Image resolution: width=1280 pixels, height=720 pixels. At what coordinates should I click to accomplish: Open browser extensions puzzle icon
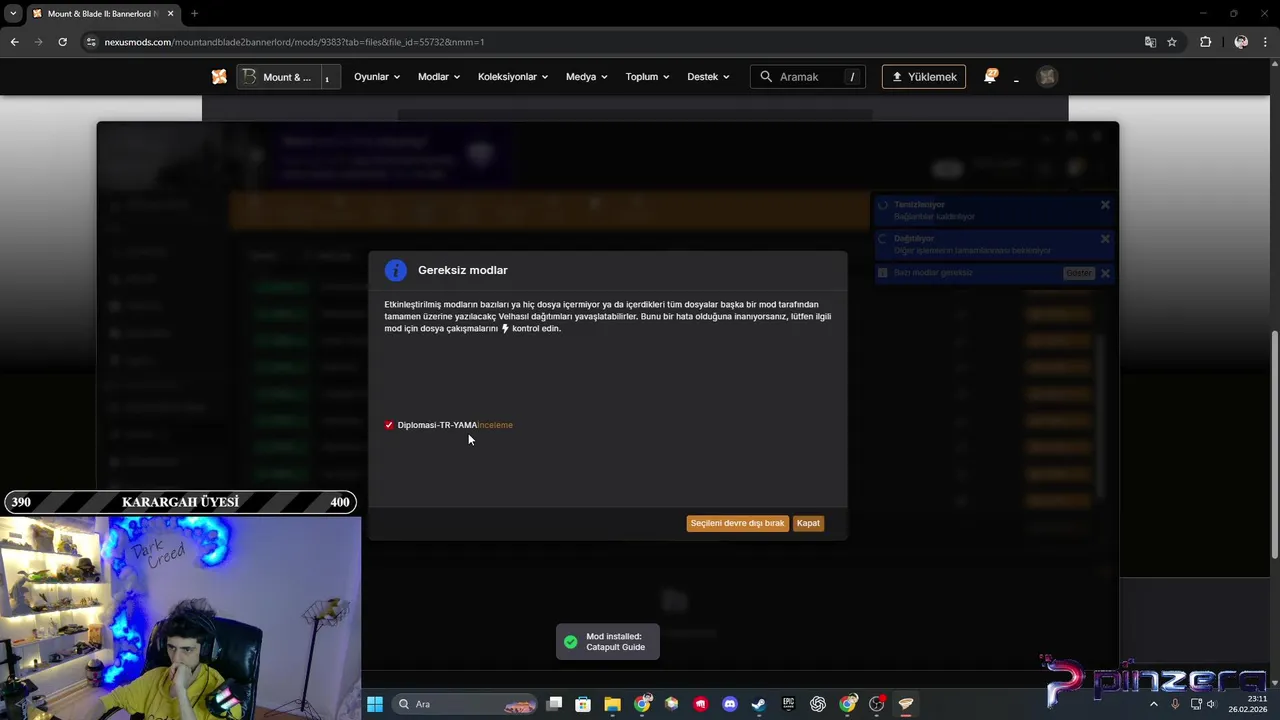click(x=1205, y=42)
